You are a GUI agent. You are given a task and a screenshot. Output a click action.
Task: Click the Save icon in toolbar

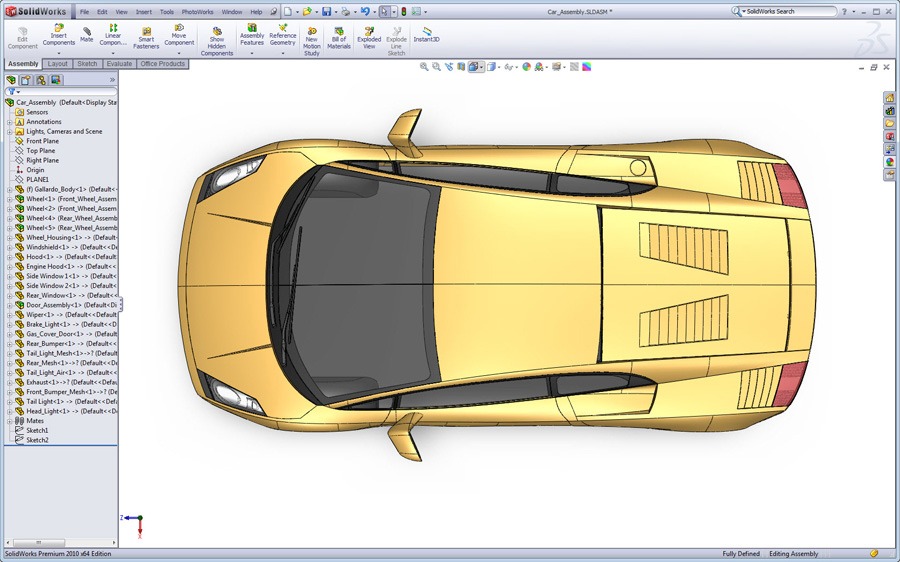[327, 12]
